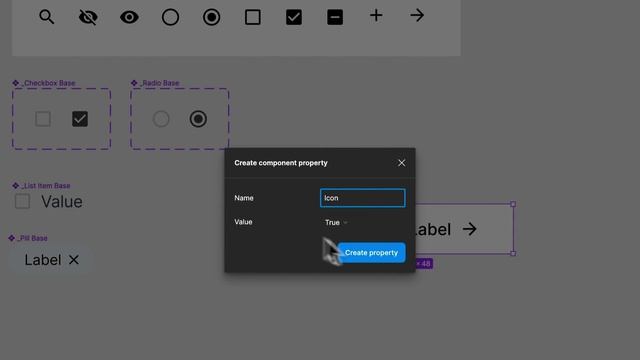640x360 pixels.
Task: Select the indeterminate minus checkbox icon
Action: (x=335, y=17)
